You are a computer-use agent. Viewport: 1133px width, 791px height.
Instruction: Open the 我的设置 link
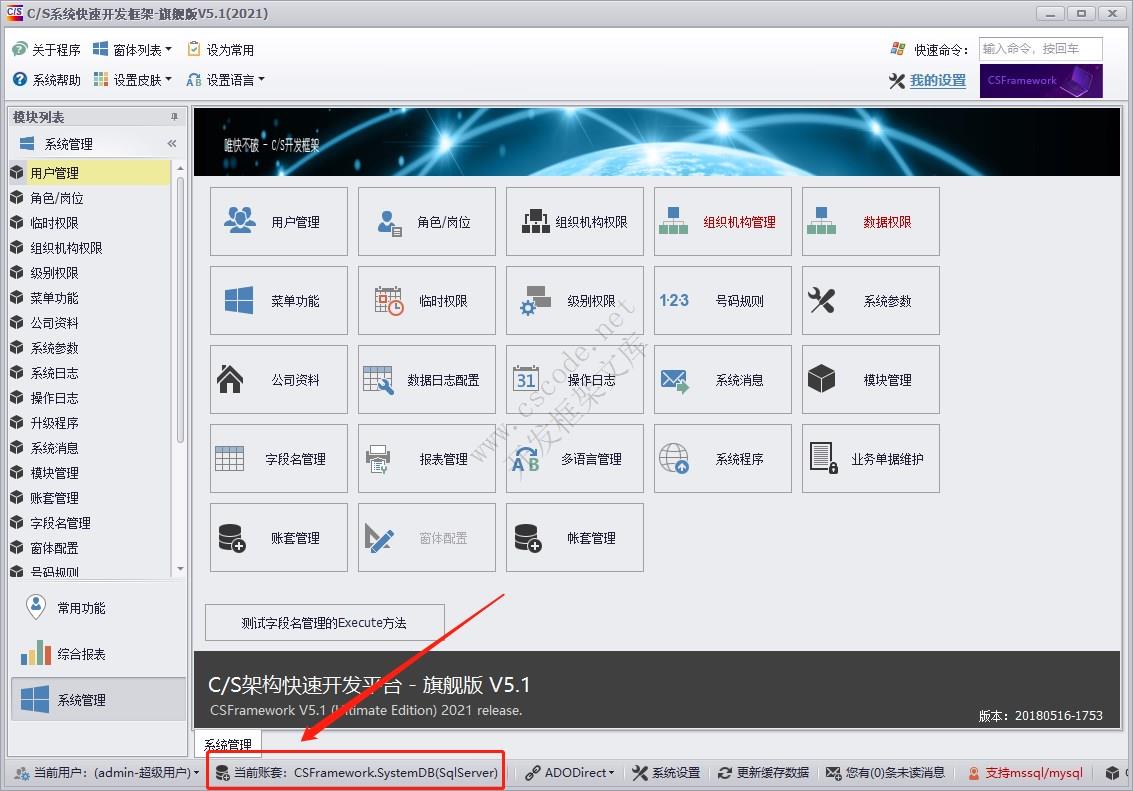[937, 81]
